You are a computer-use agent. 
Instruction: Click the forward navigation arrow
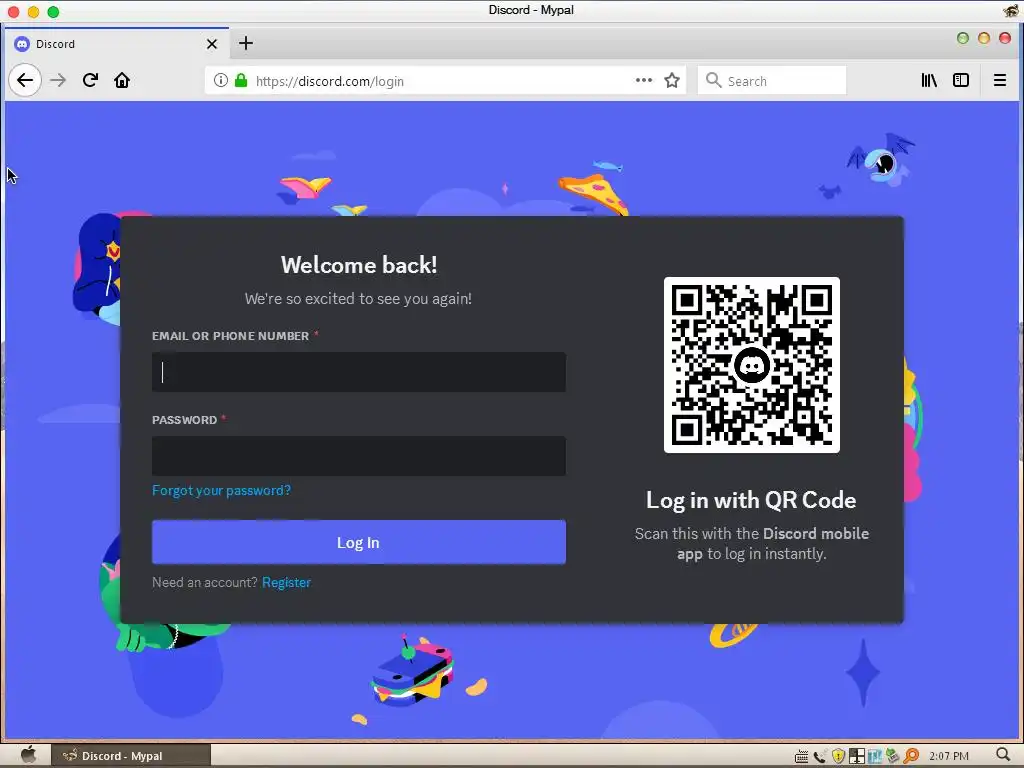tap(58, 80)
